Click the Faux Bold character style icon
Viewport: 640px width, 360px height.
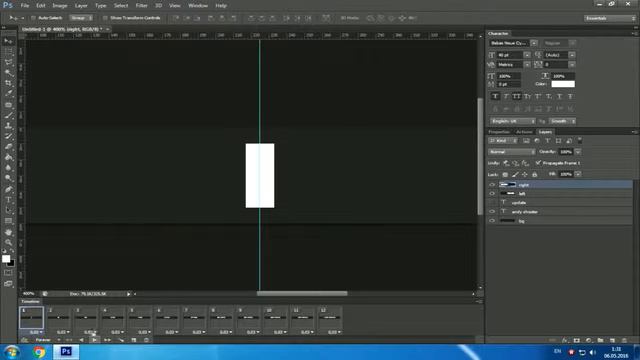[x=495, y=96]
